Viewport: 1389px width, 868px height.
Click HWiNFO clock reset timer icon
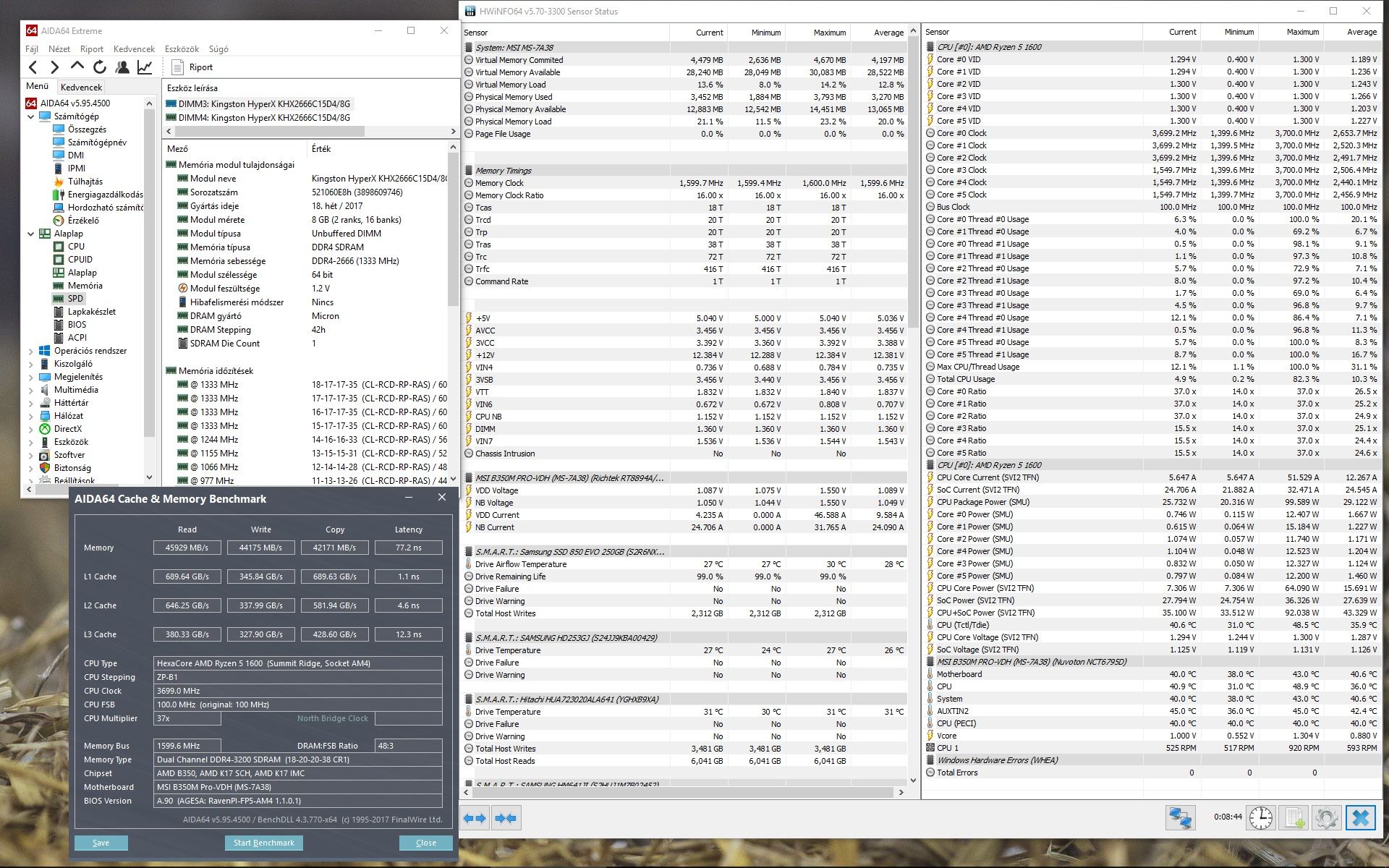(1261, 818)
